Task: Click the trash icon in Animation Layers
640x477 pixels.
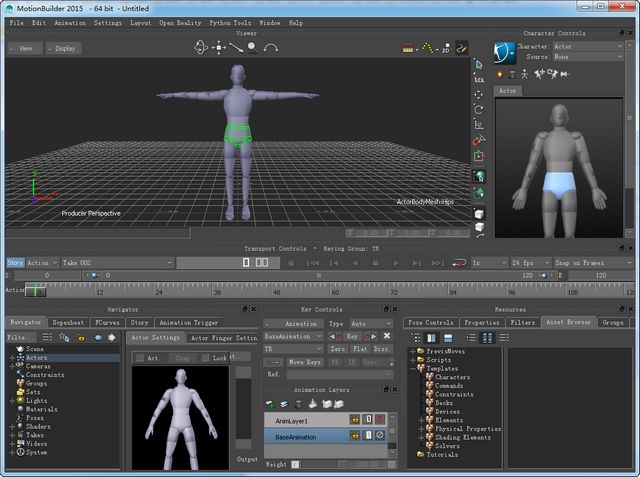Action: coord(298,404)
